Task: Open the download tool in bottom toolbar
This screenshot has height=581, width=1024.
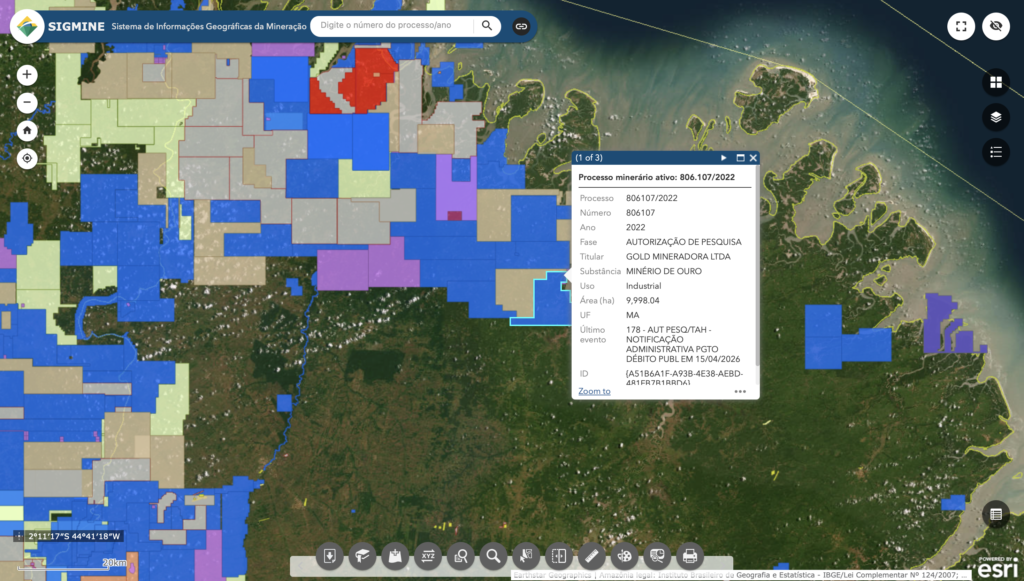Action: (330, 556)
